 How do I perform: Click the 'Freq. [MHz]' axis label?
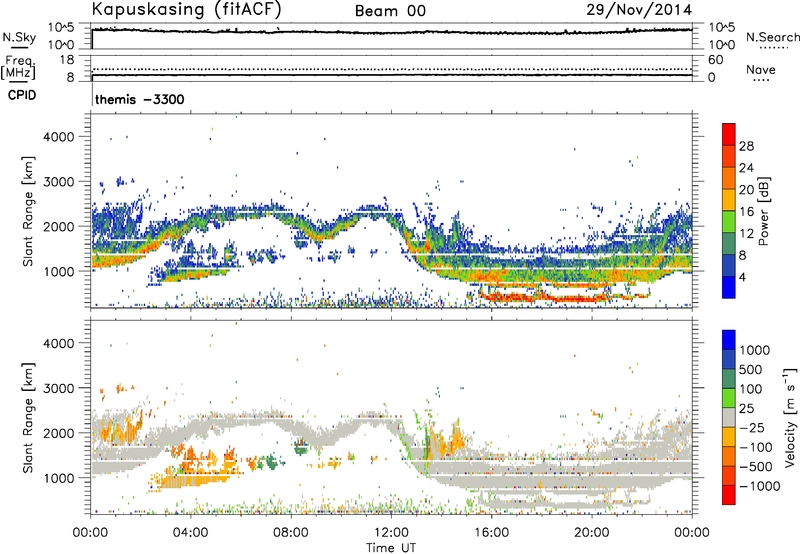(x=19, y=68)
